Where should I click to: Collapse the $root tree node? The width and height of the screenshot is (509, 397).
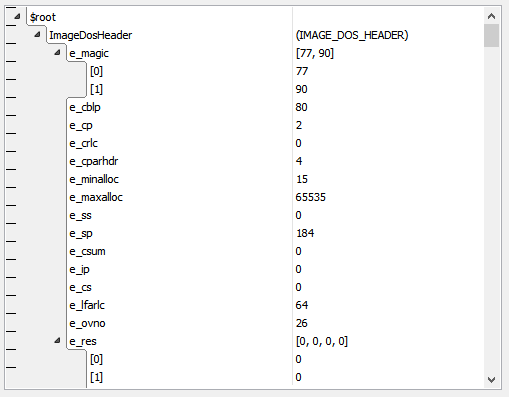click(x=17, y=16)
